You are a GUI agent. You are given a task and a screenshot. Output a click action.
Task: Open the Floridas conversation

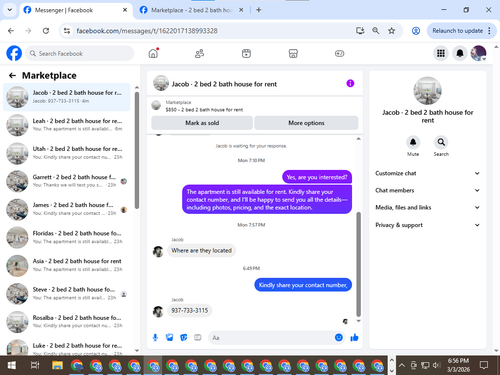tap(67, 237)
